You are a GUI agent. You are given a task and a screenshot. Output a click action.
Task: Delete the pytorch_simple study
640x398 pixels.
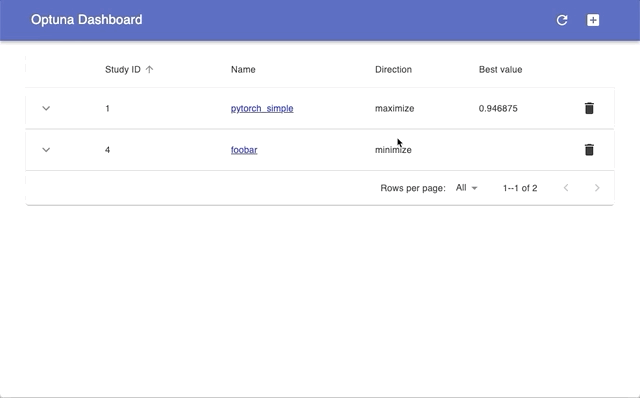(x=589, y=108)
